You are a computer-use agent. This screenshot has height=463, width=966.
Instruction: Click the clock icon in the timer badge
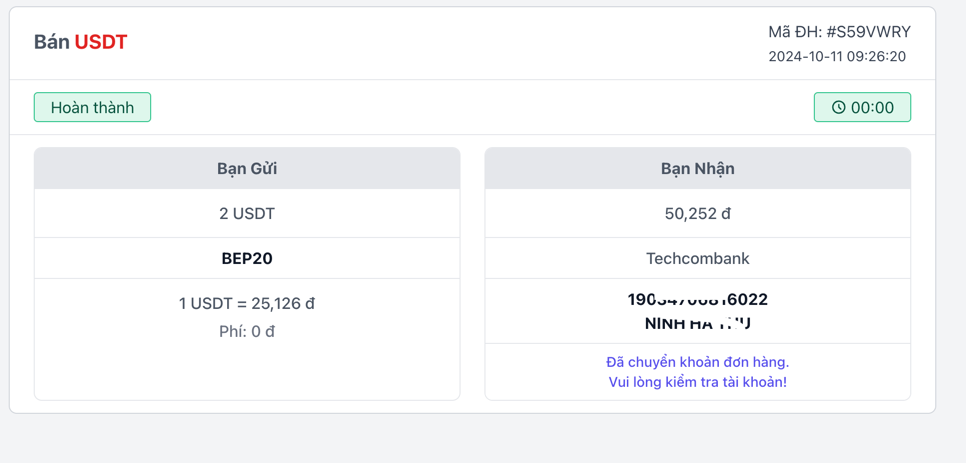pyautogui.click(x=838, y=108)
